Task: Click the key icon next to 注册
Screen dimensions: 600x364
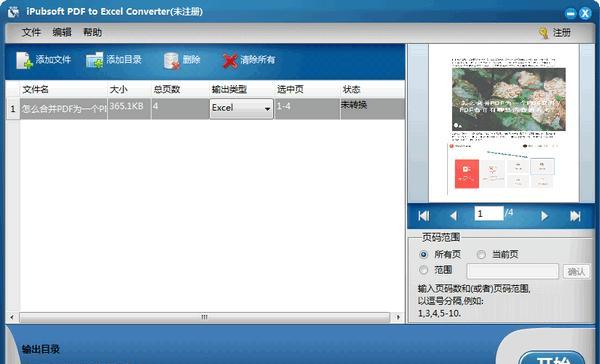Action: point(543,33)
